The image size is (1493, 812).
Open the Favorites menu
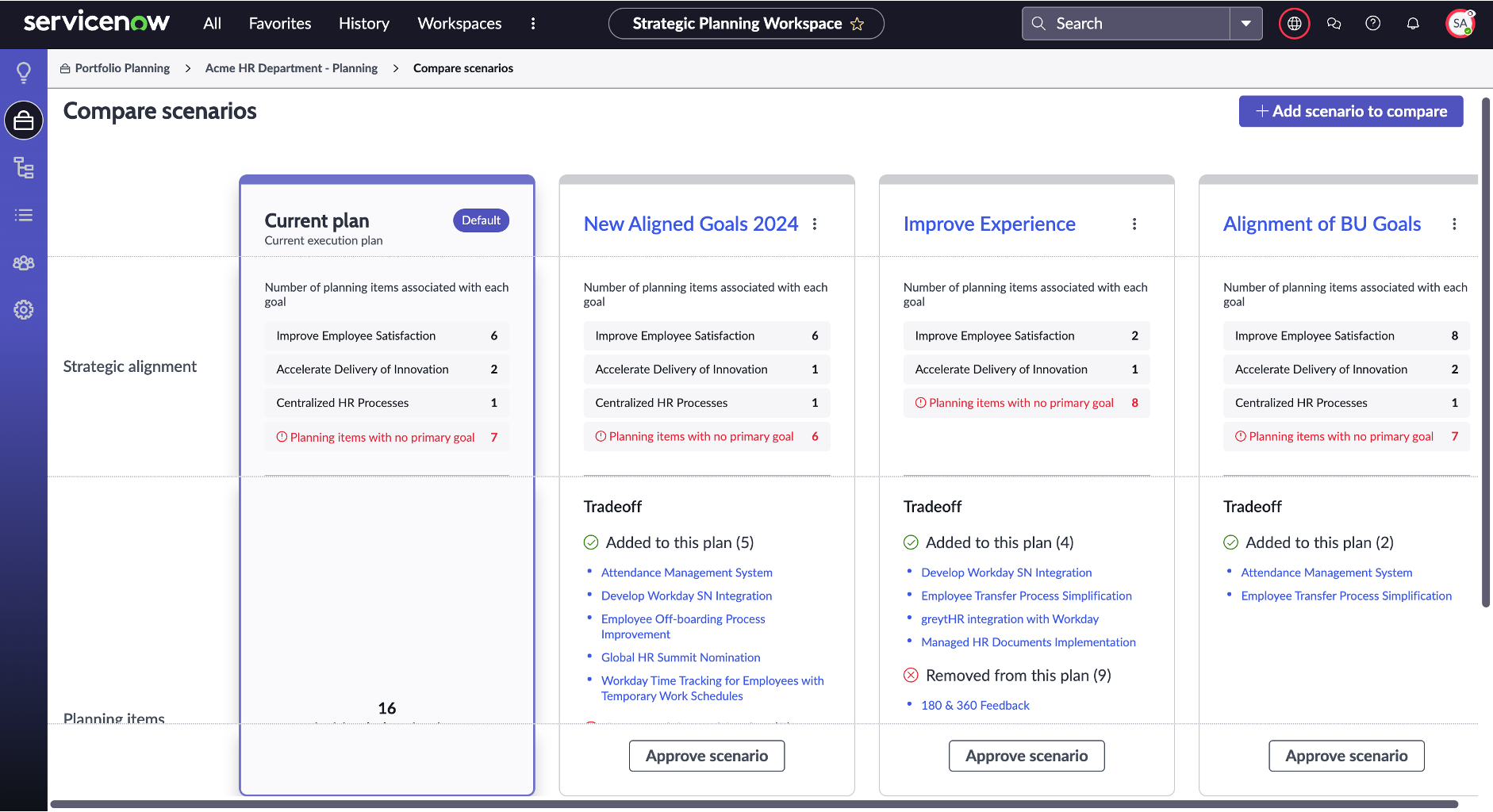pos(280,24)
